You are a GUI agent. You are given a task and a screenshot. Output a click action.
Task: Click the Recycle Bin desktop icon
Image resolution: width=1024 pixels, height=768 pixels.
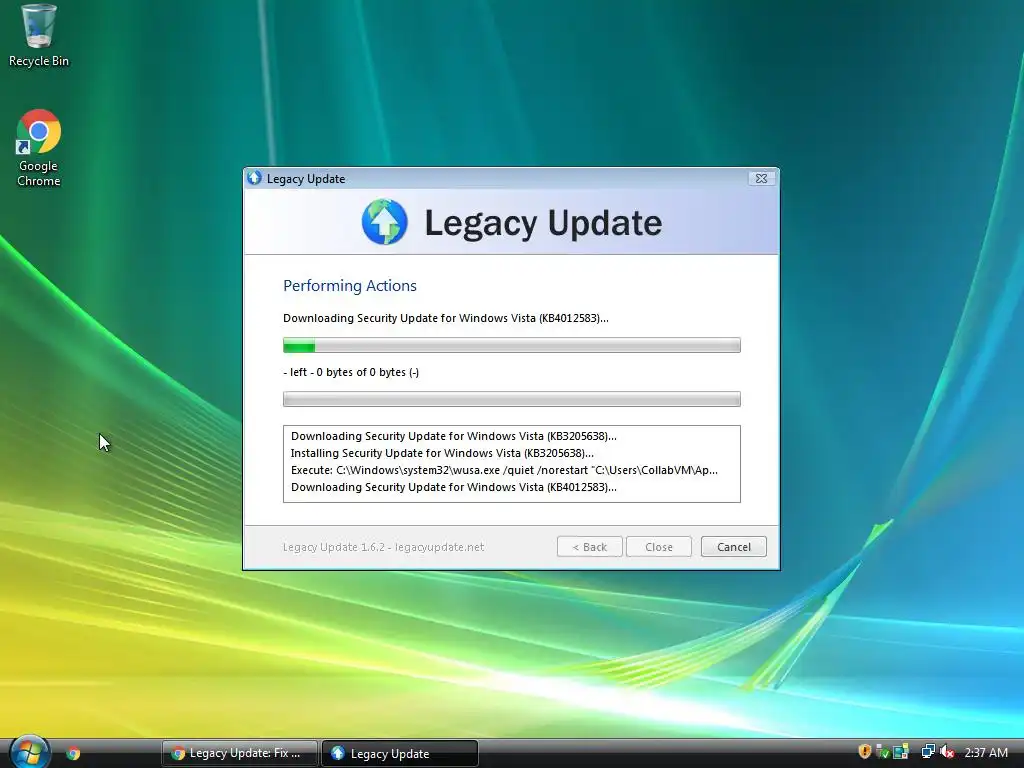[39, 36]
